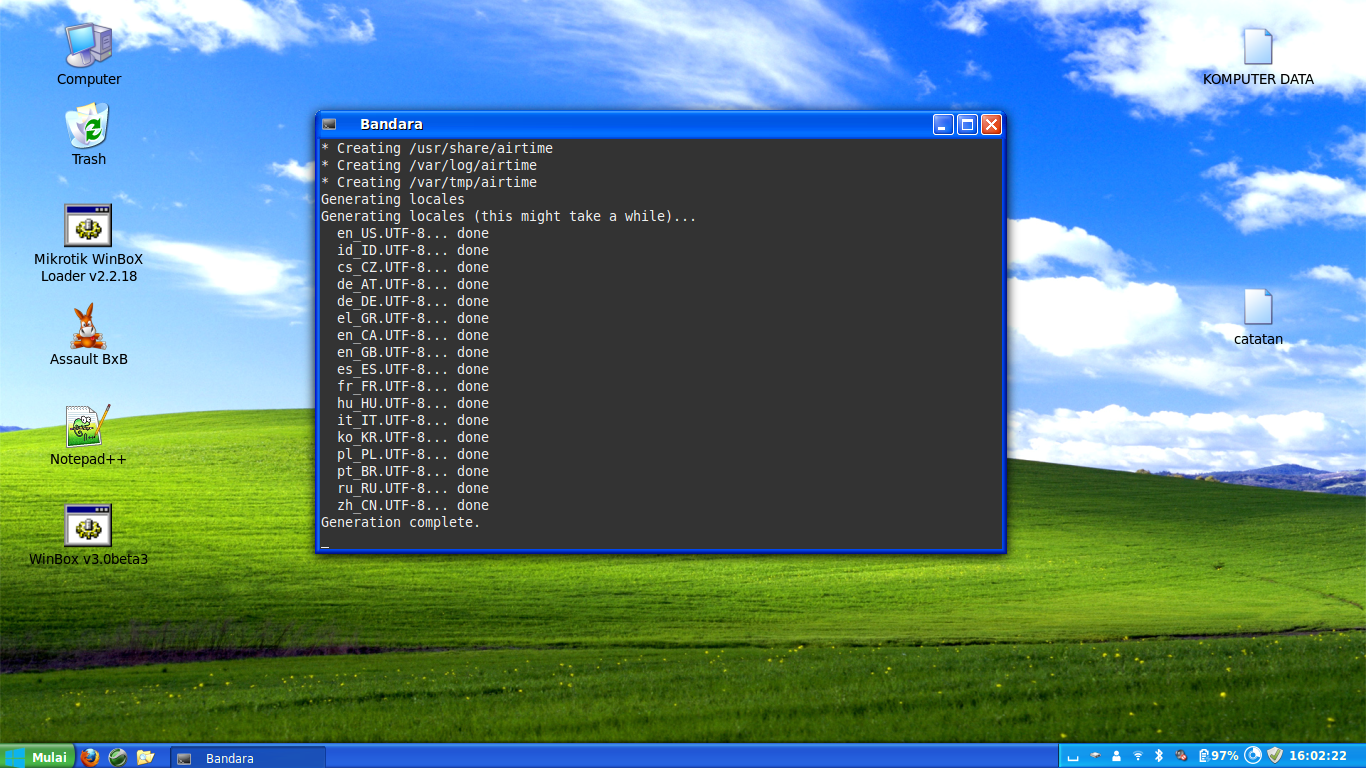The image size is (1366, 768).
Task: Click the "ru_RU.UTF-8... done" line
Action: tap(413, 488)
